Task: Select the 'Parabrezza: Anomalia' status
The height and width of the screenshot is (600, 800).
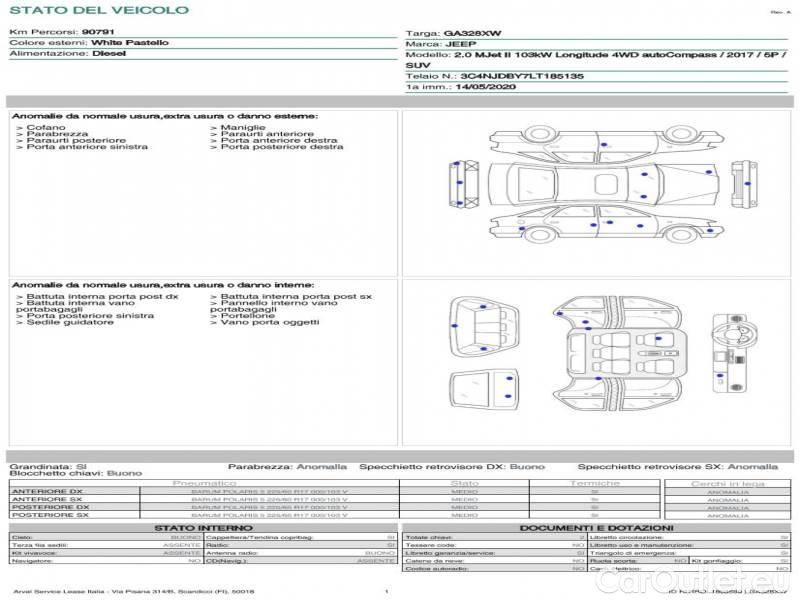Action: click(287, 466)
